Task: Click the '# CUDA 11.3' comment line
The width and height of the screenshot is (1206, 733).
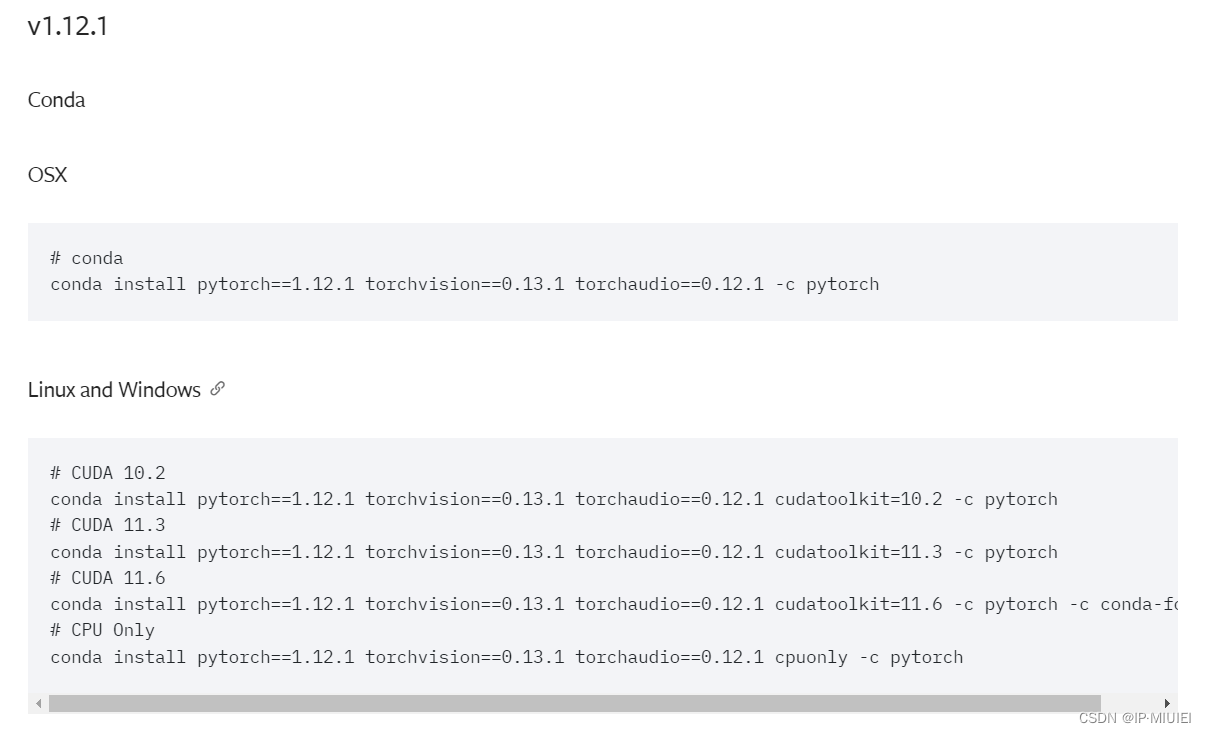Action: 108,525
